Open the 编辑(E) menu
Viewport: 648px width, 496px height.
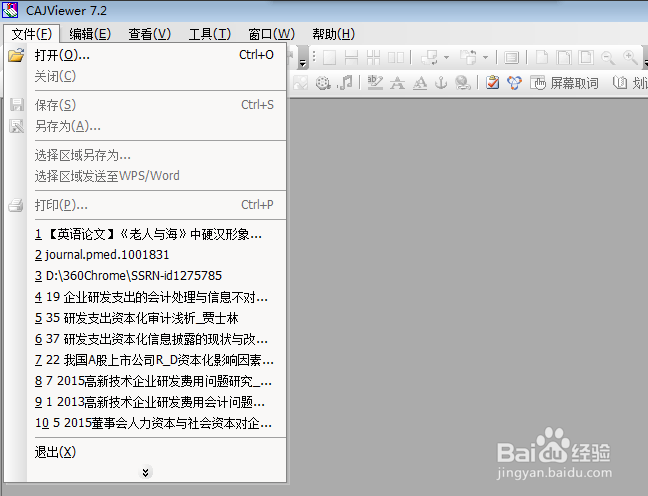[x=90, y=34]
